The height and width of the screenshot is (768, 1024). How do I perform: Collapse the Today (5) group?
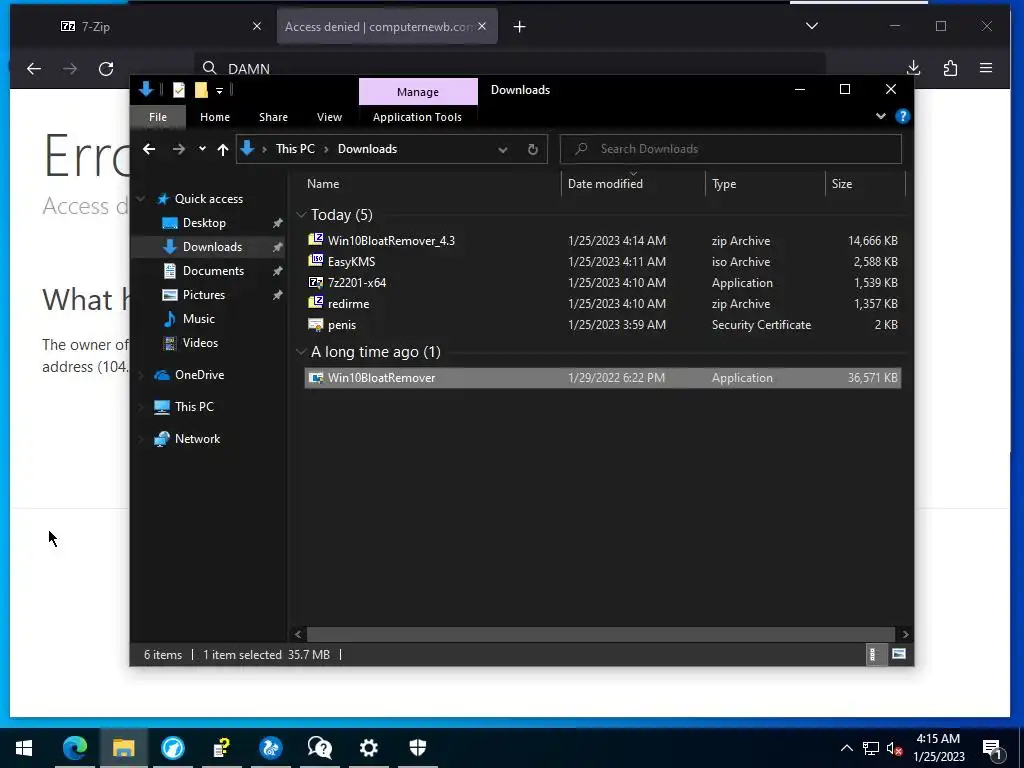point(301,215)
